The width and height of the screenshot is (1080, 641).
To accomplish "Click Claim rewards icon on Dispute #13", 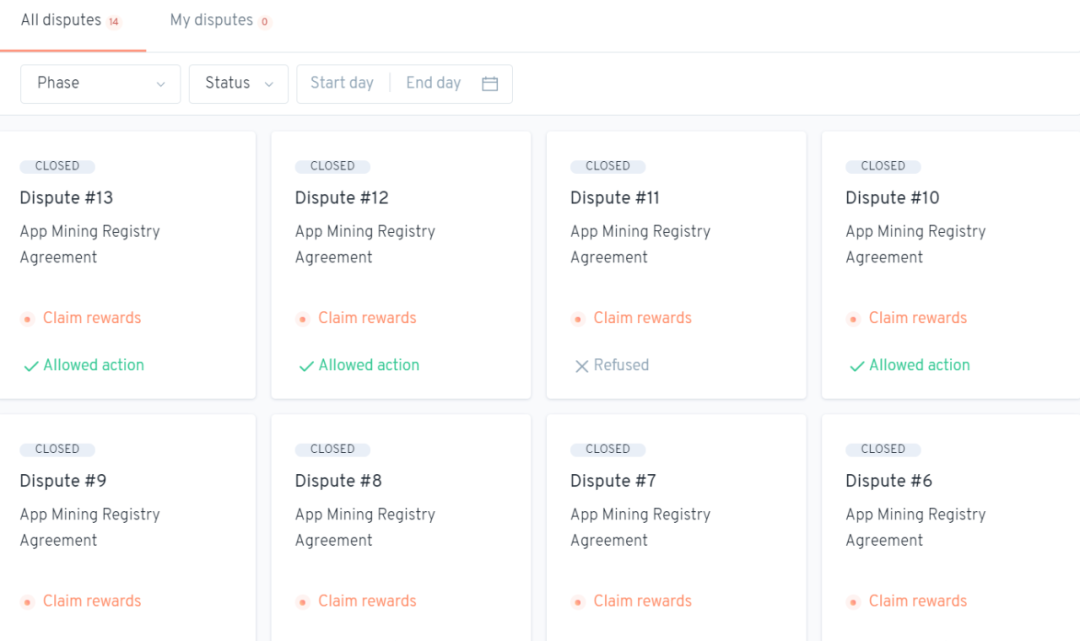I will pos(27,319).
